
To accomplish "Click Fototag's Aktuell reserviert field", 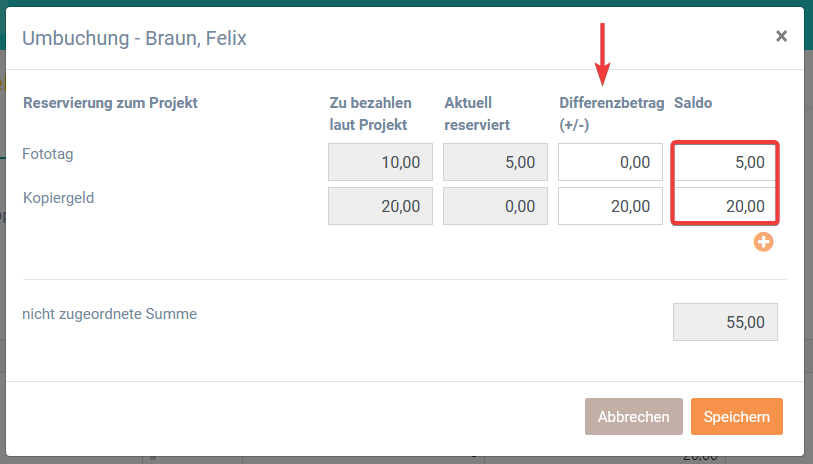I will coord(495,162).
